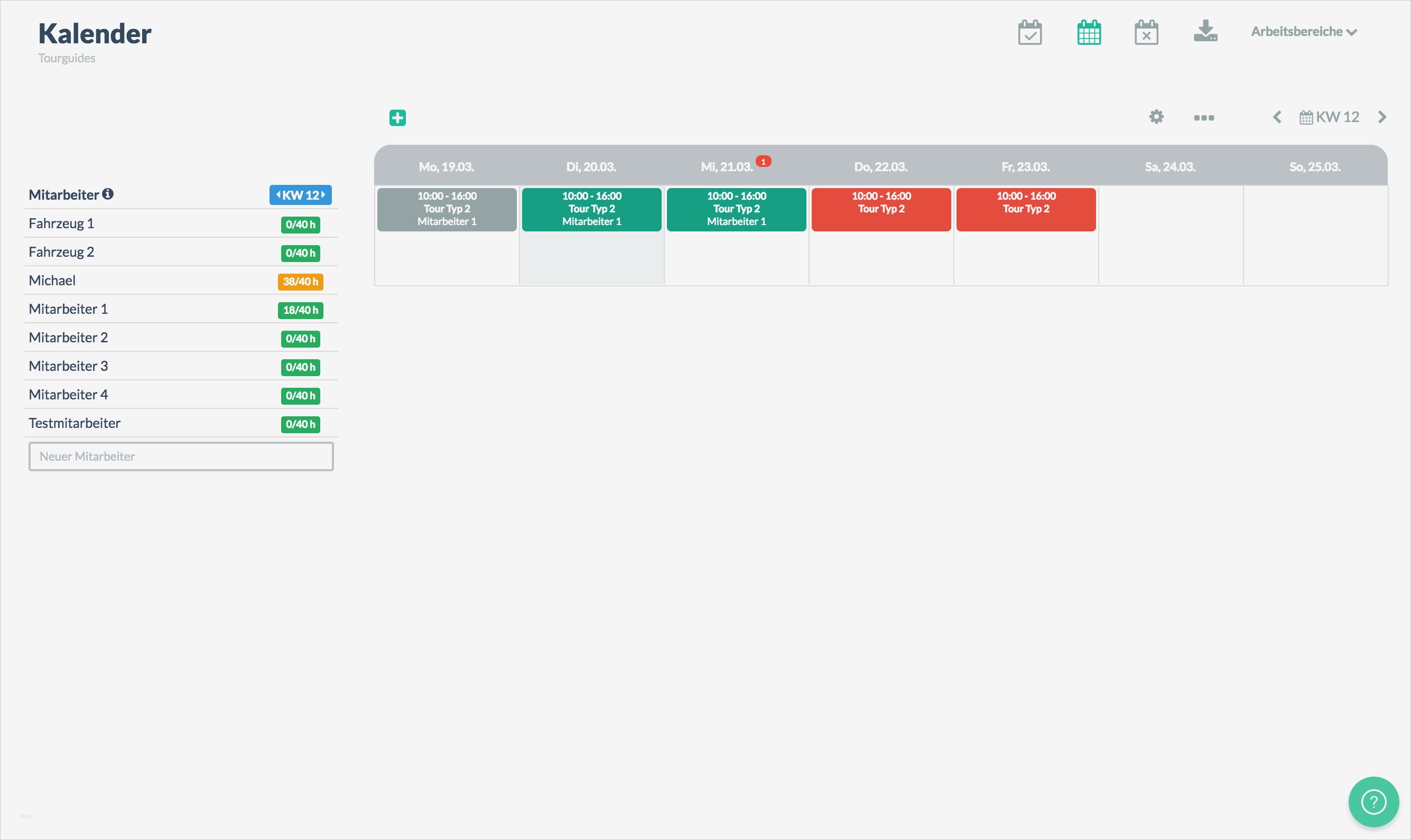This screenshot has width=1411, height=840.
Task: Click the Neuer Mitarbeiter input field
Action: pyautogui.click(x=181, y=456)
